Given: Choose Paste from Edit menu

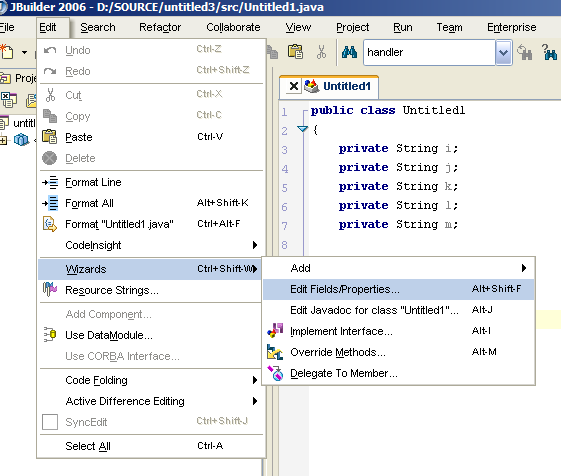Looking at the screenshot, I should 151,137.
